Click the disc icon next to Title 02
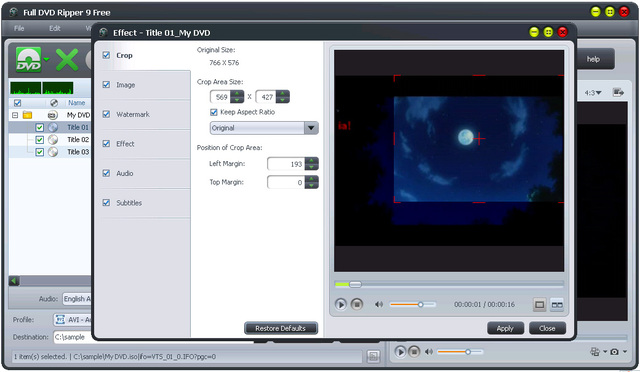Image resolution: width=640 pixels, height=372 pixels. click(x=53, y=140)
